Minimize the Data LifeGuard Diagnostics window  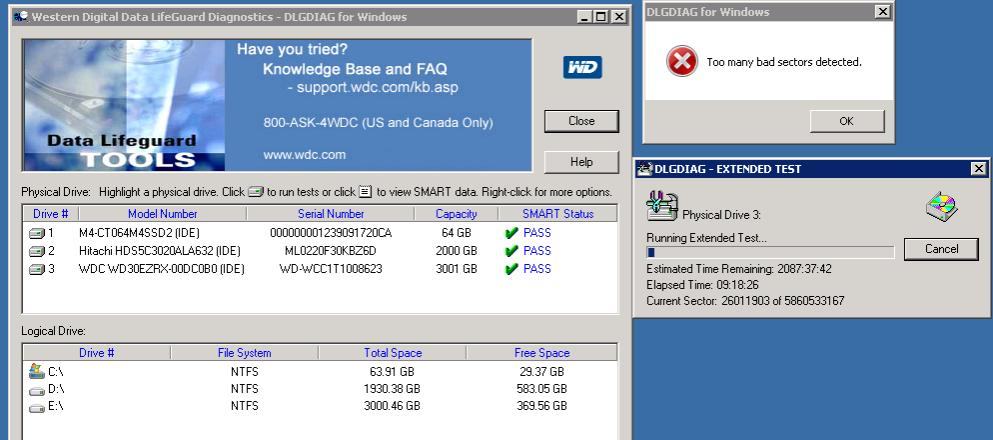coord(584,17)
